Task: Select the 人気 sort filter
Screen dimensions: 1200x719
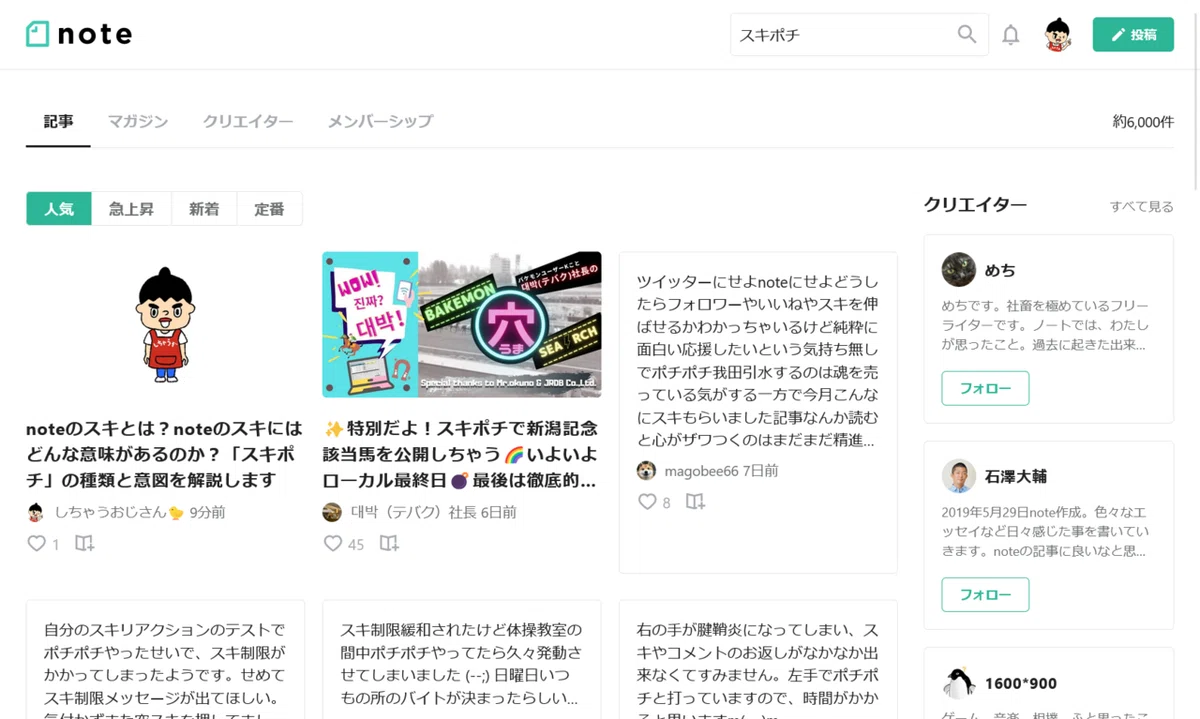Action: tap(59, 209)
